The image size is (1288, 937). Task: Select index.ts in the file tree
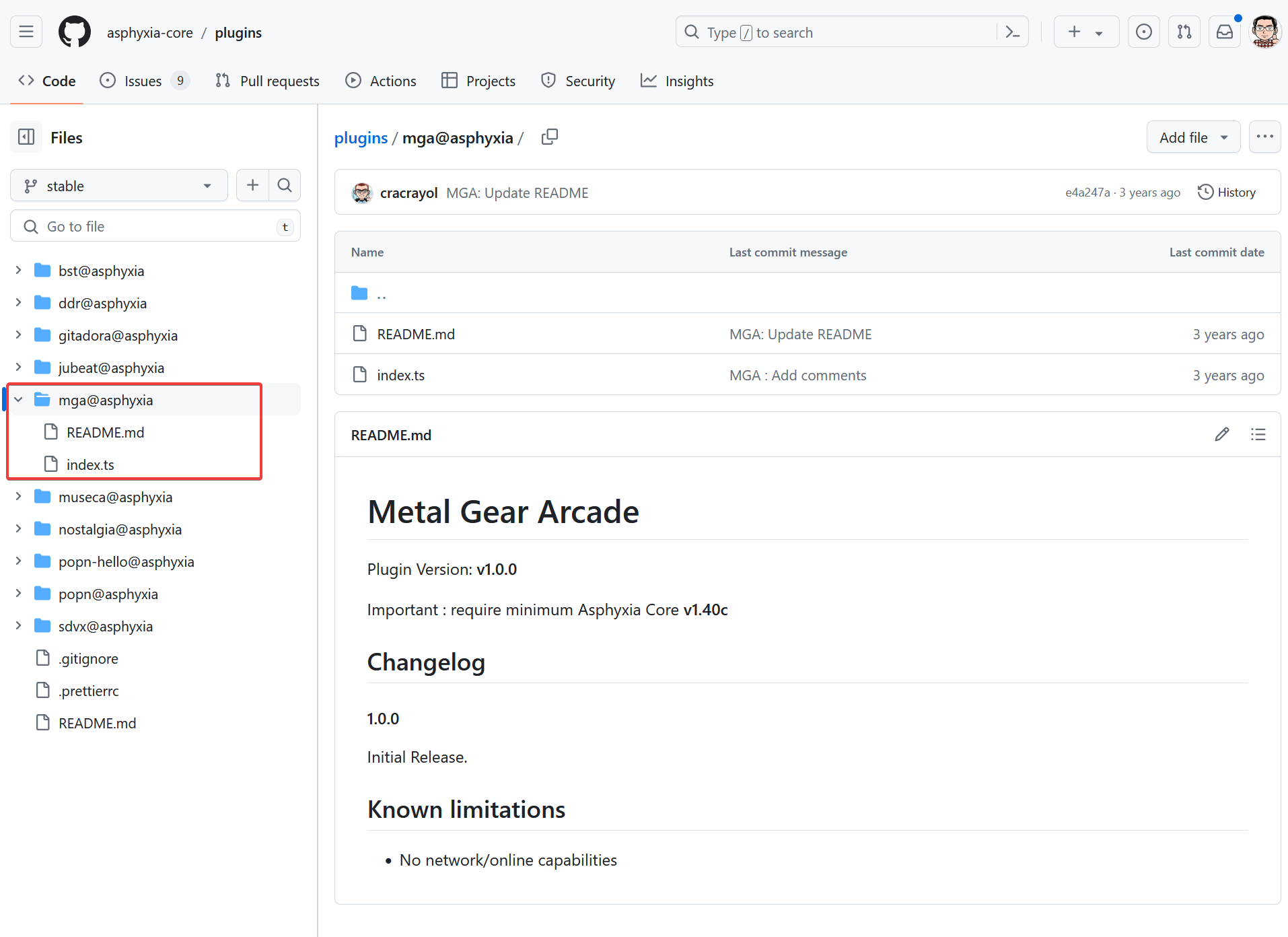[x=90, y=464]
